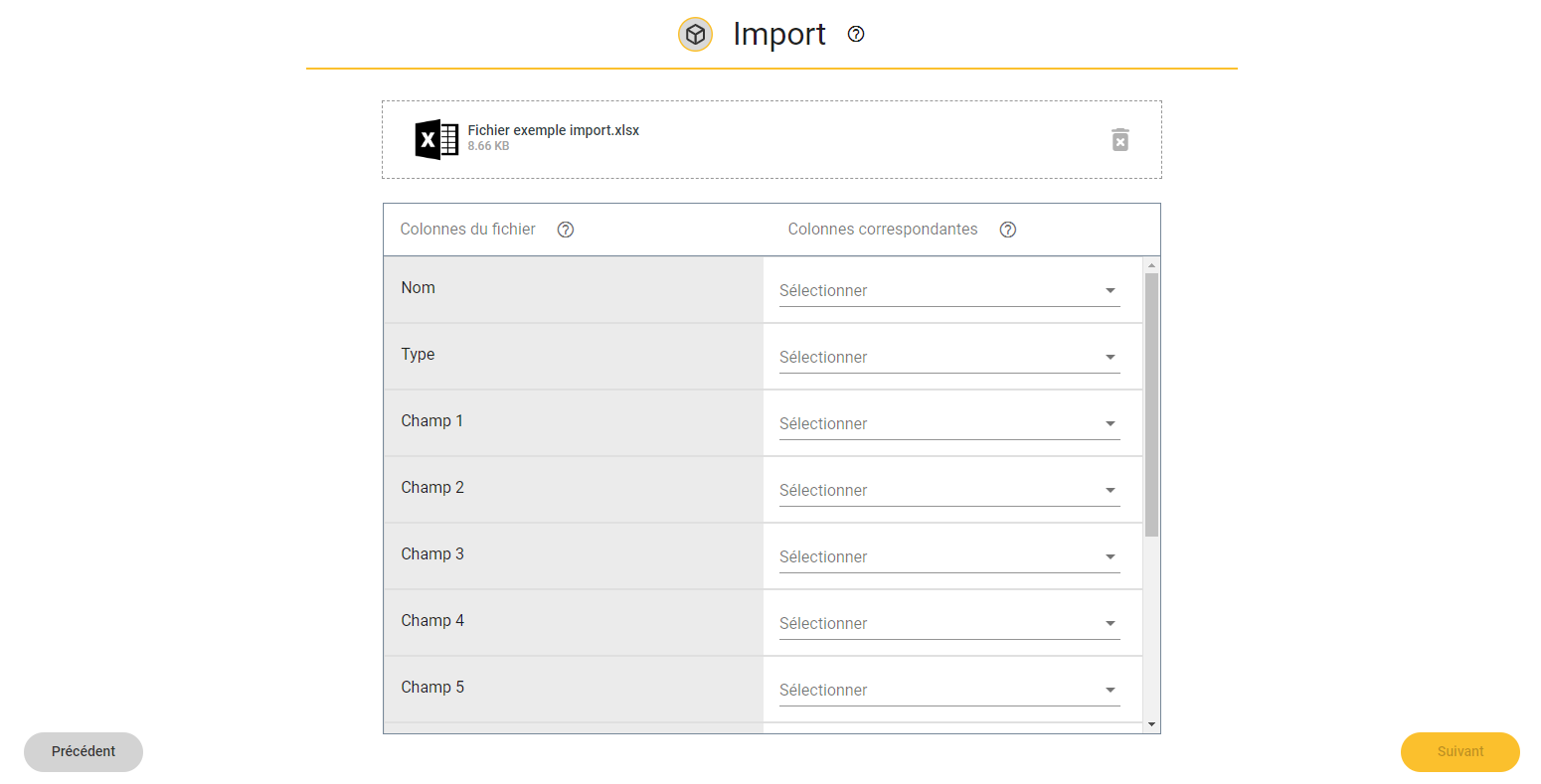This screenshot has height=784, width=1541.
Task: Click the Nom column label
Action: 419,287
